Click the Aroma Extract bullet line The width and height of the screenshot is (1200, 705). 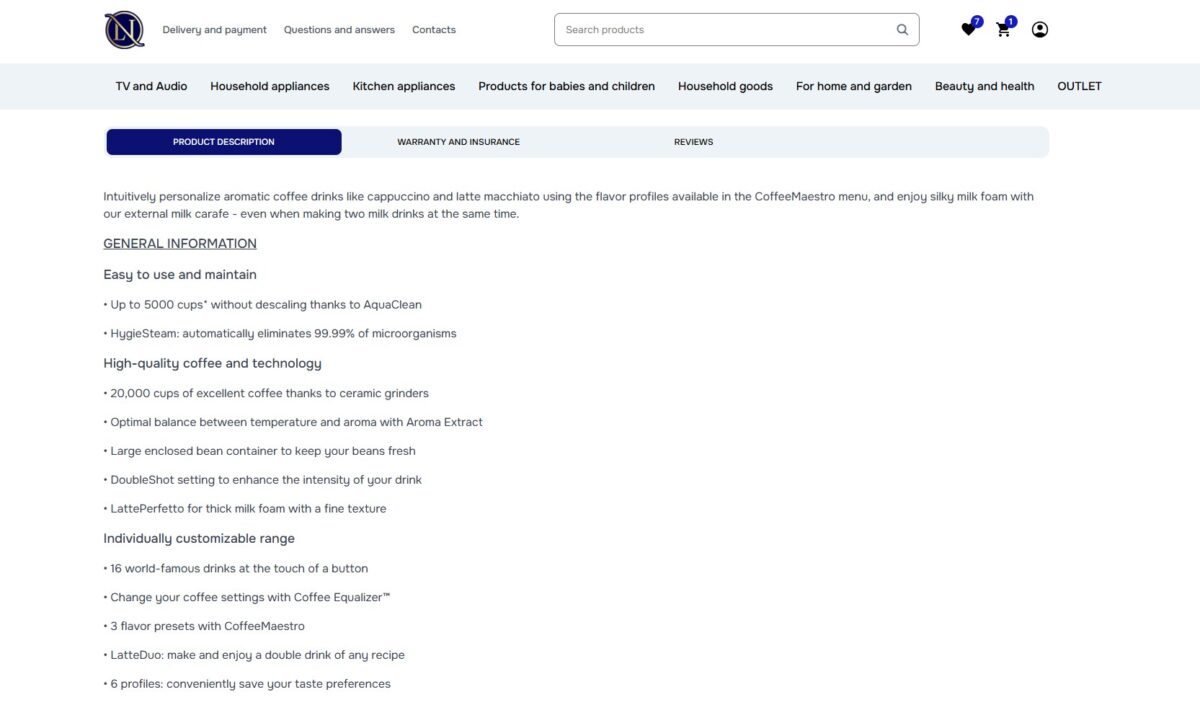click(x=293, y=422)
